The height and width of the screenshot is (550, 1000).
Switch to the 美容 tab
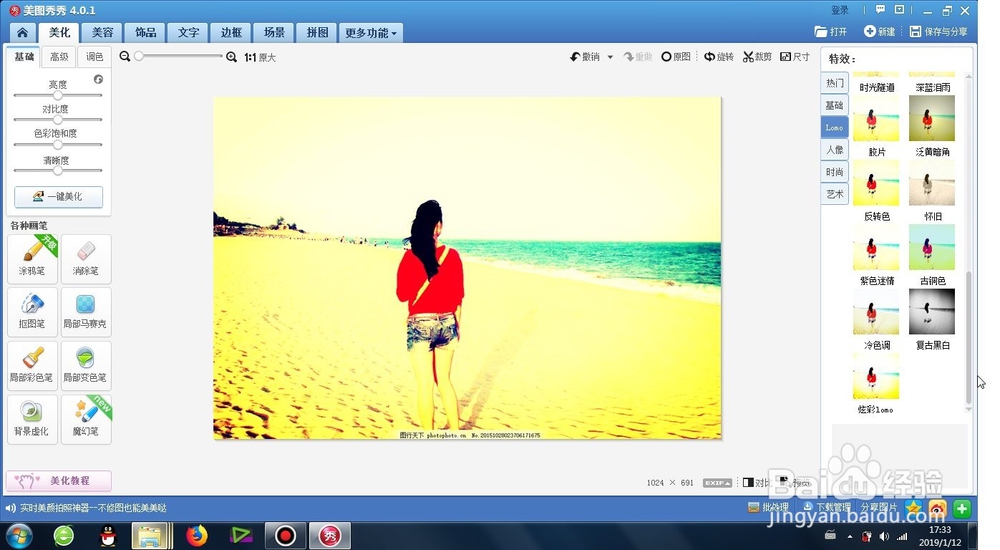coord(102,33)
